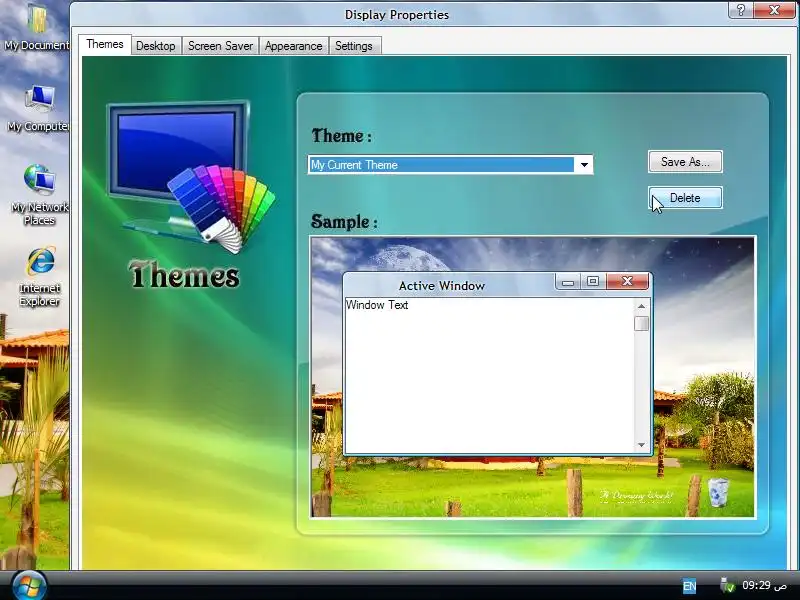Click sample Active Window close button
800x600 pixels.
tap(628, 281)
